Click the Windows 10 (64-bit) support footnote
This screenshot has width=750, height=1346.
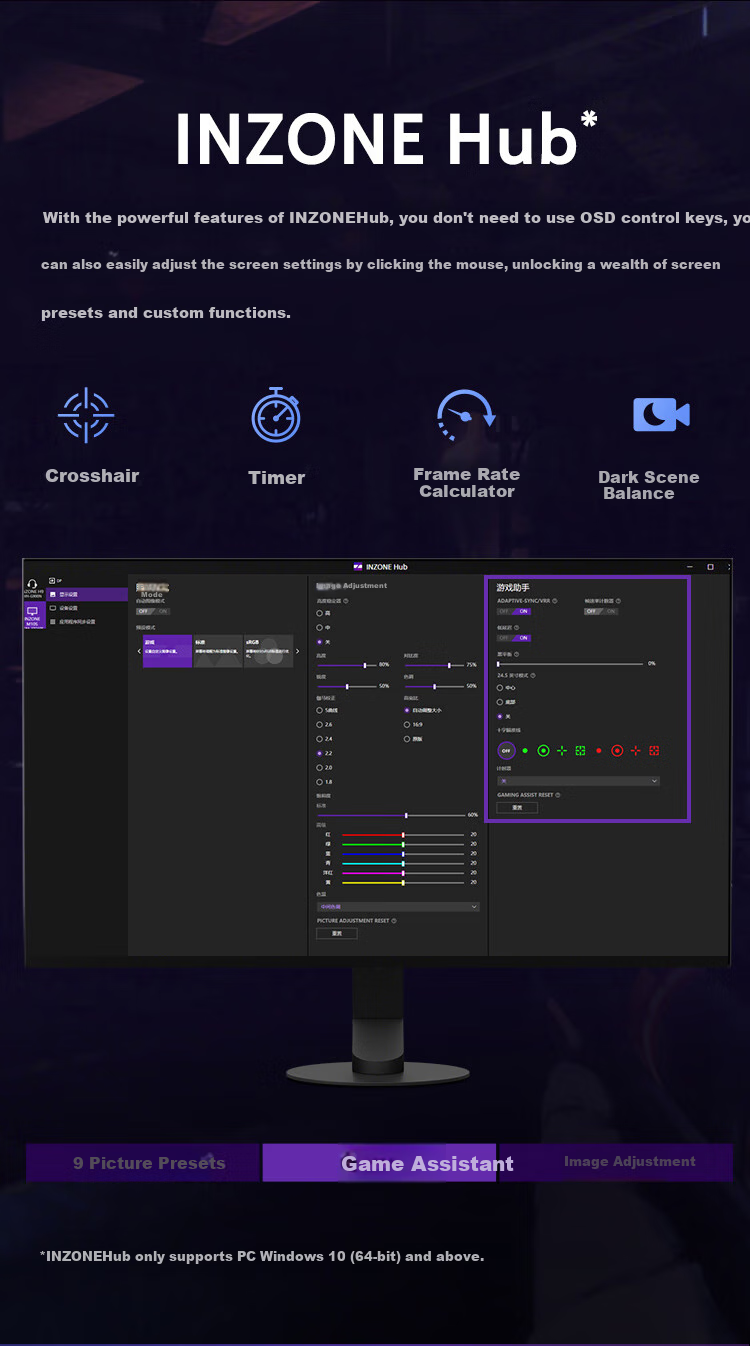(263, 1256)
